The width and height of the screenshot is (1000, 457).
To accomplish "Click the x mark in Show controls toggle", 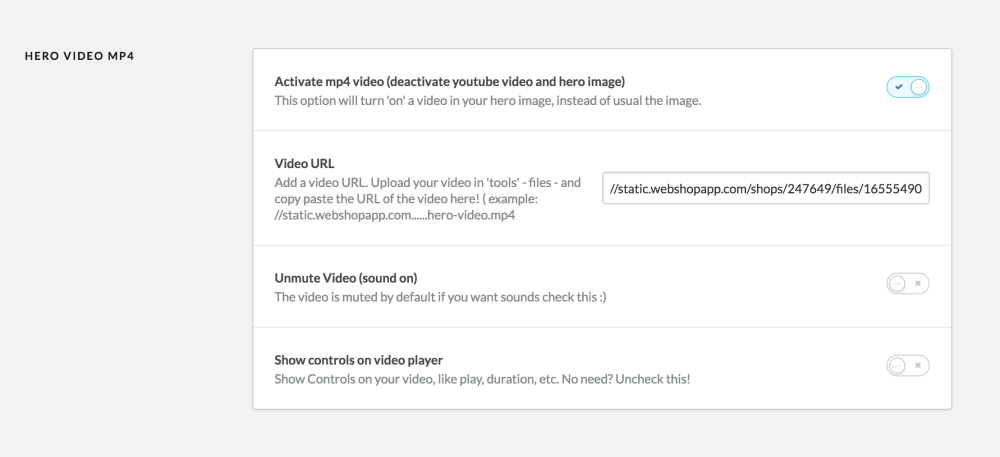I will coord(918,365).
